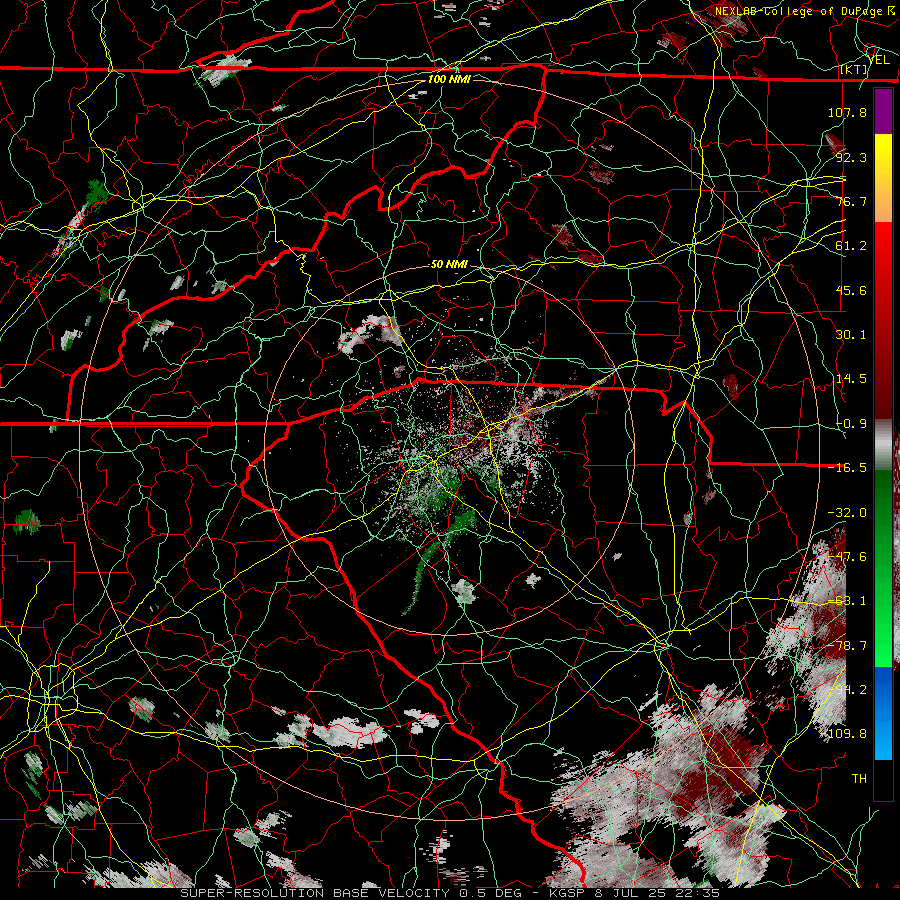Select the 30.1 velocity scale value
900x900 pixels.
pos(851,335)
